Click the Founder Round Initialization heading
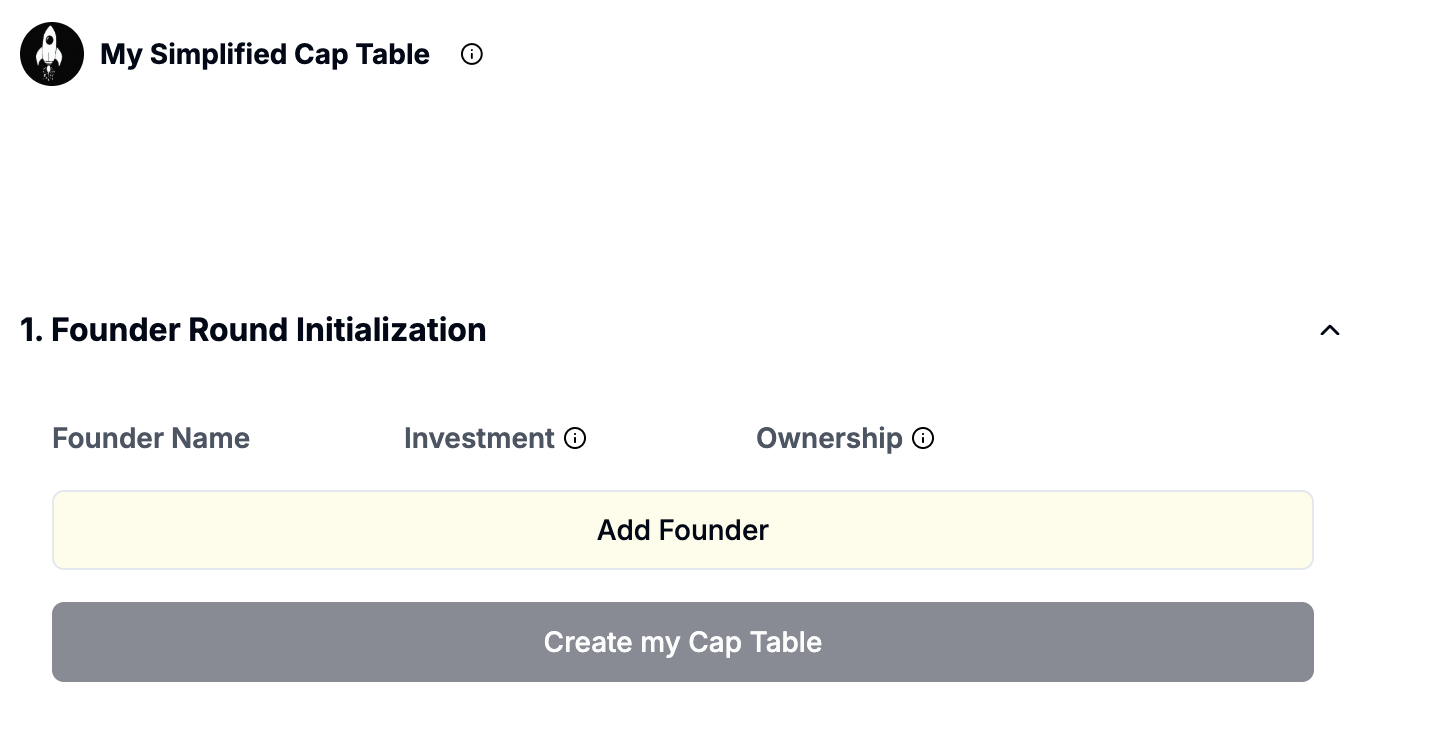Screen dimensions: 1442x730 tap(253, 330)
